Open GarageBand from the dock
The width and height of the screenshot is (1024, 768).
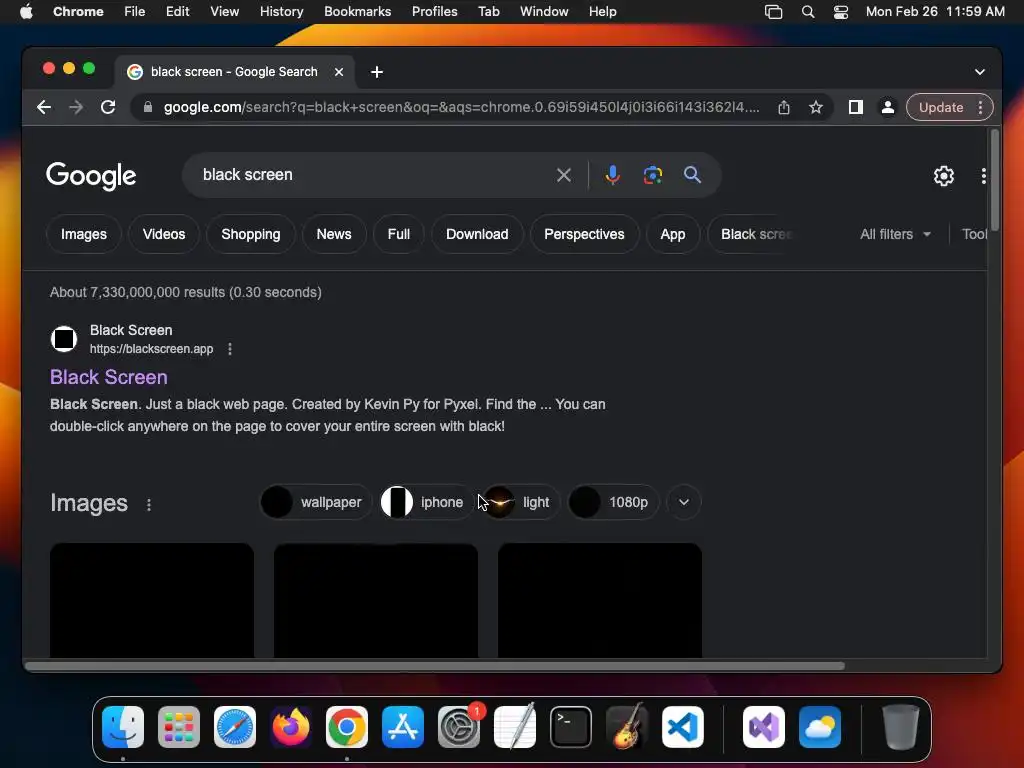(x=627, y=727)
